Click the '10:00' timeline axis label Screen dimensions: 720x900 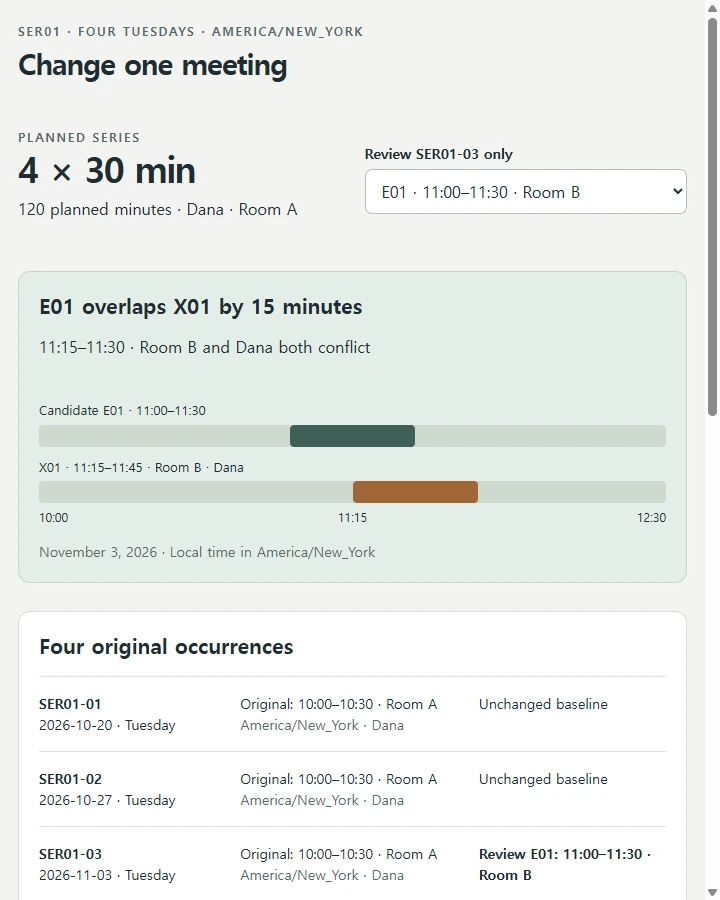coord(53,518)
